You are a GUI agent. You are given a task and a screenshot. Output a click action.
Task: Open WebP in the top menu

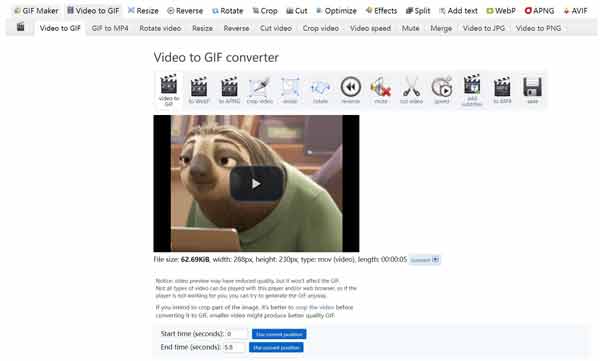pyautogui.click(x=501, y=11)
